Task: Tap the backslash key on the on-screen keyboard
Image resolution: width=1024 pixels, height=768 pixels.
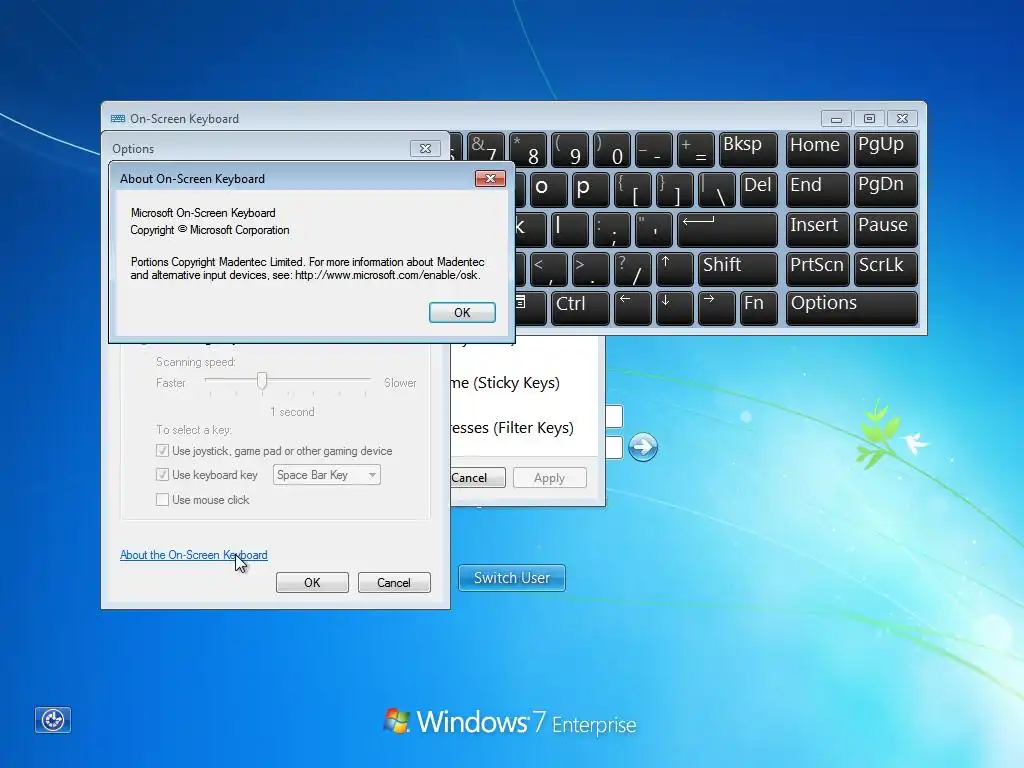Action: point(716,189)
